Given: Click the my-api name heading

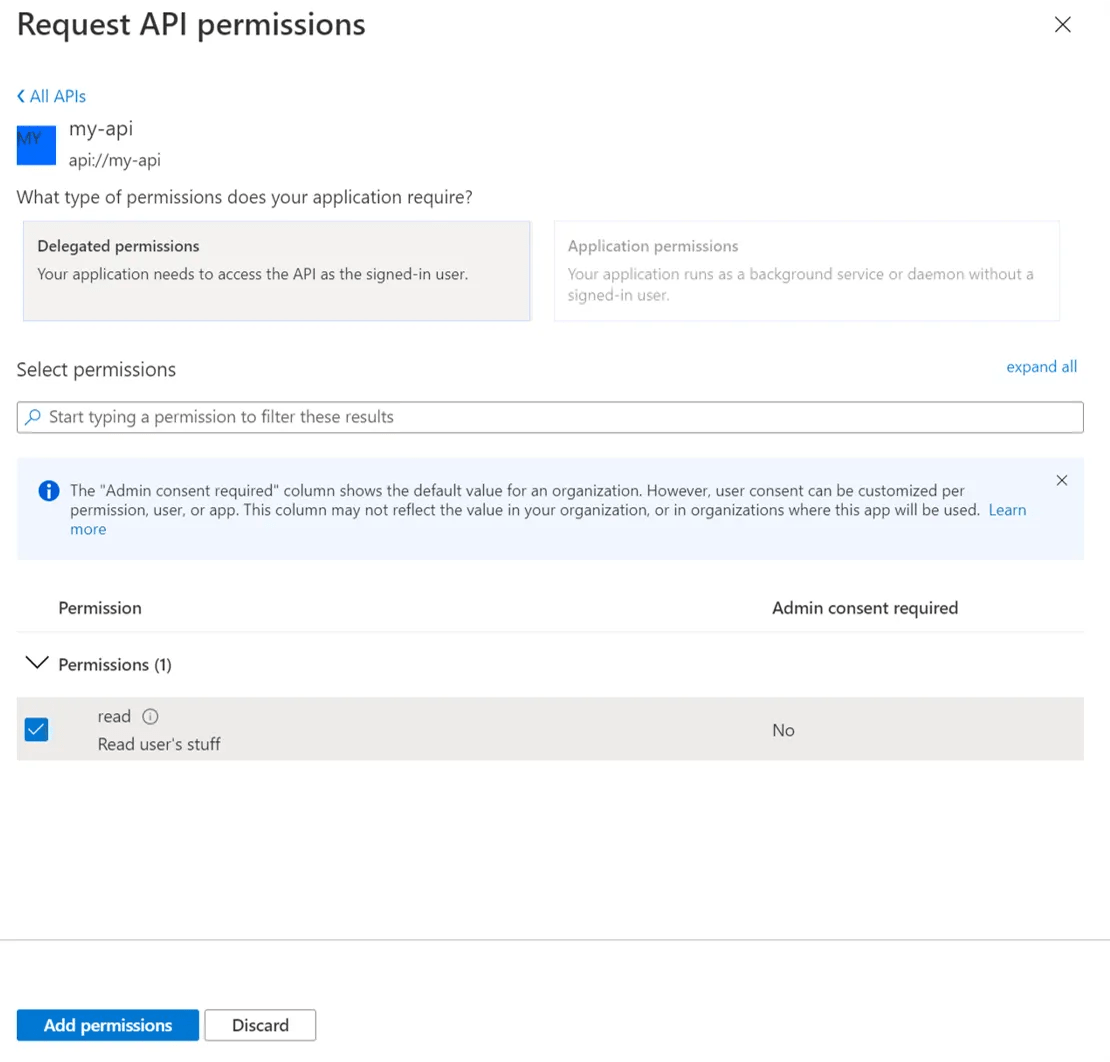Looking at the screenshot, I should [101, 129].
